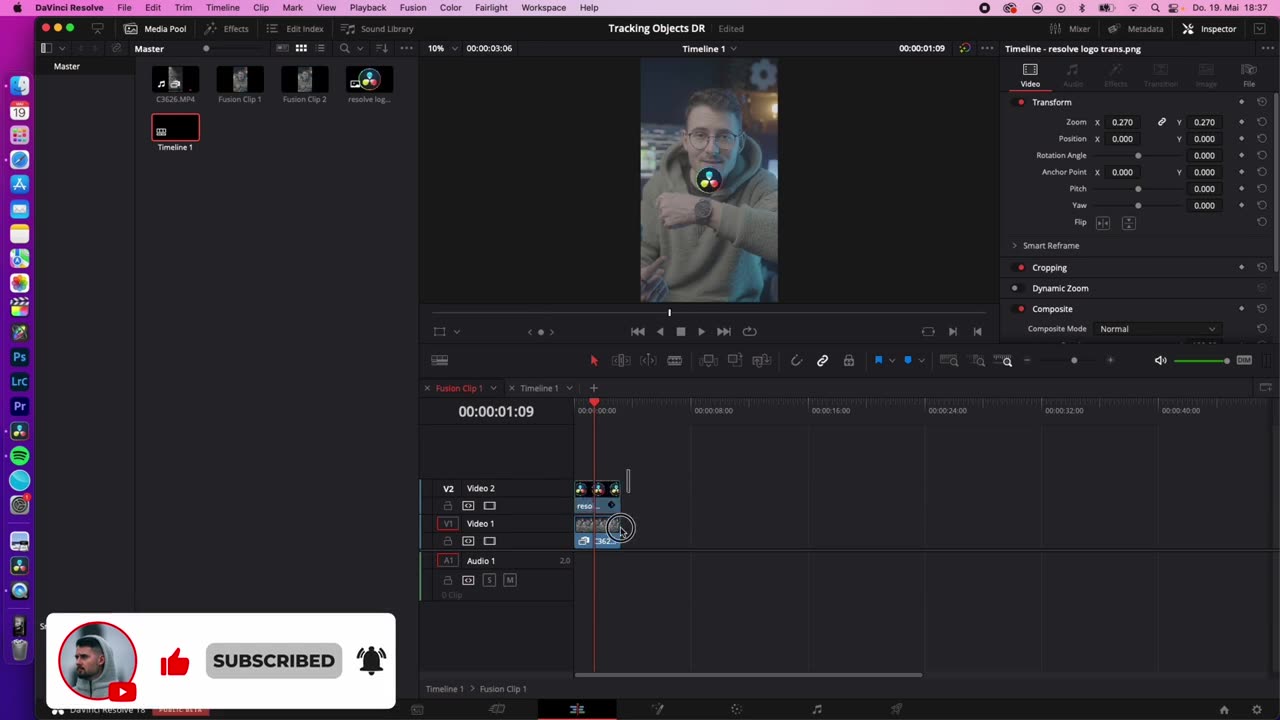Select the Blade Edit Mode tool
This screenshot has height=720, width=1280.
(x=675, y=361)
